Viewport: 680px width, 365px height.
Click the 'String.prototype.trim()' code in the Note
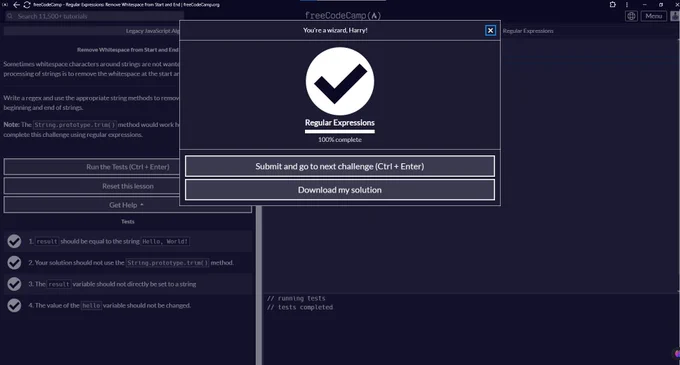(75, 125)
